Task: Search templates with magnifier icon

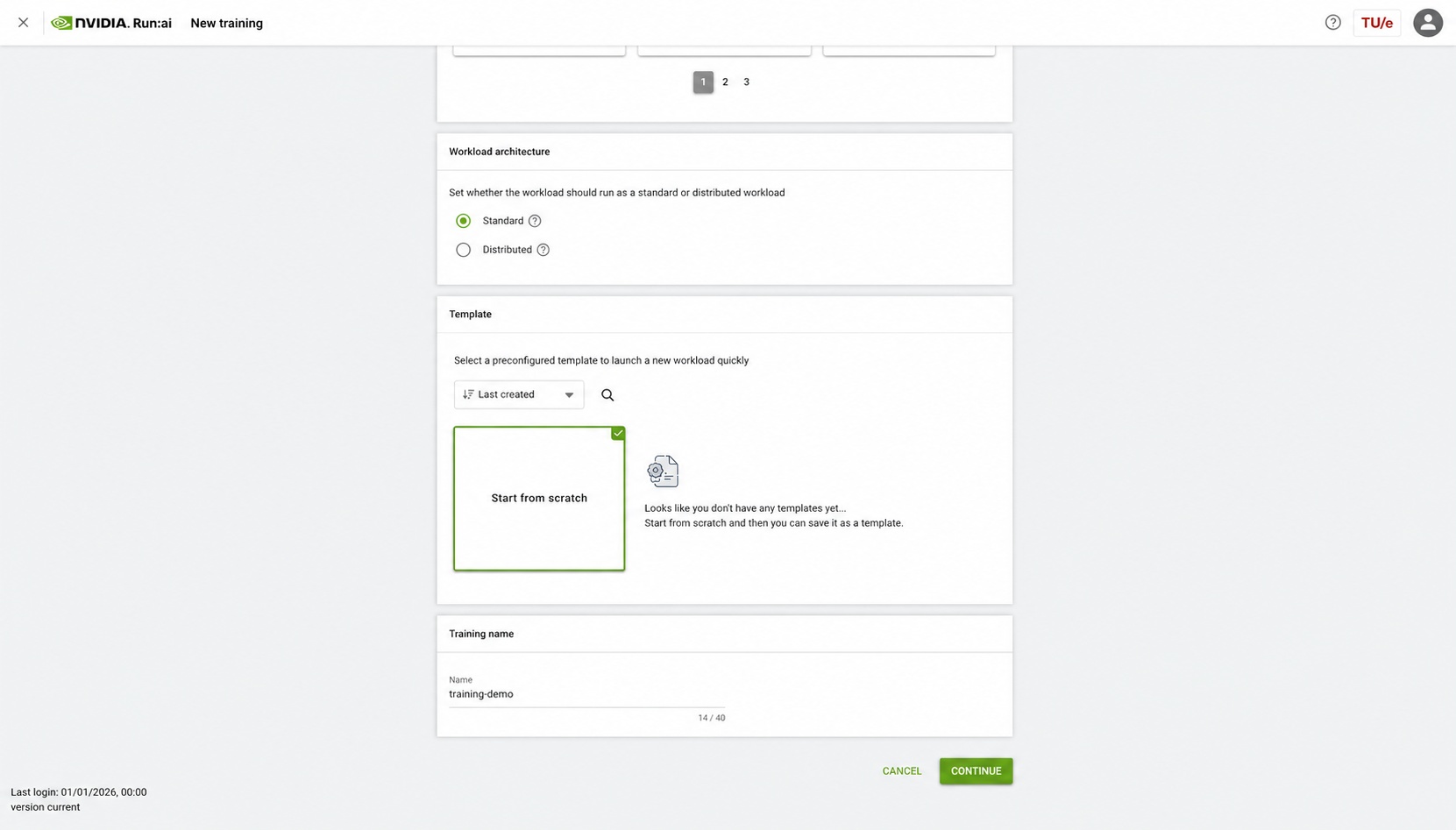Action: [x=607, y=395]
